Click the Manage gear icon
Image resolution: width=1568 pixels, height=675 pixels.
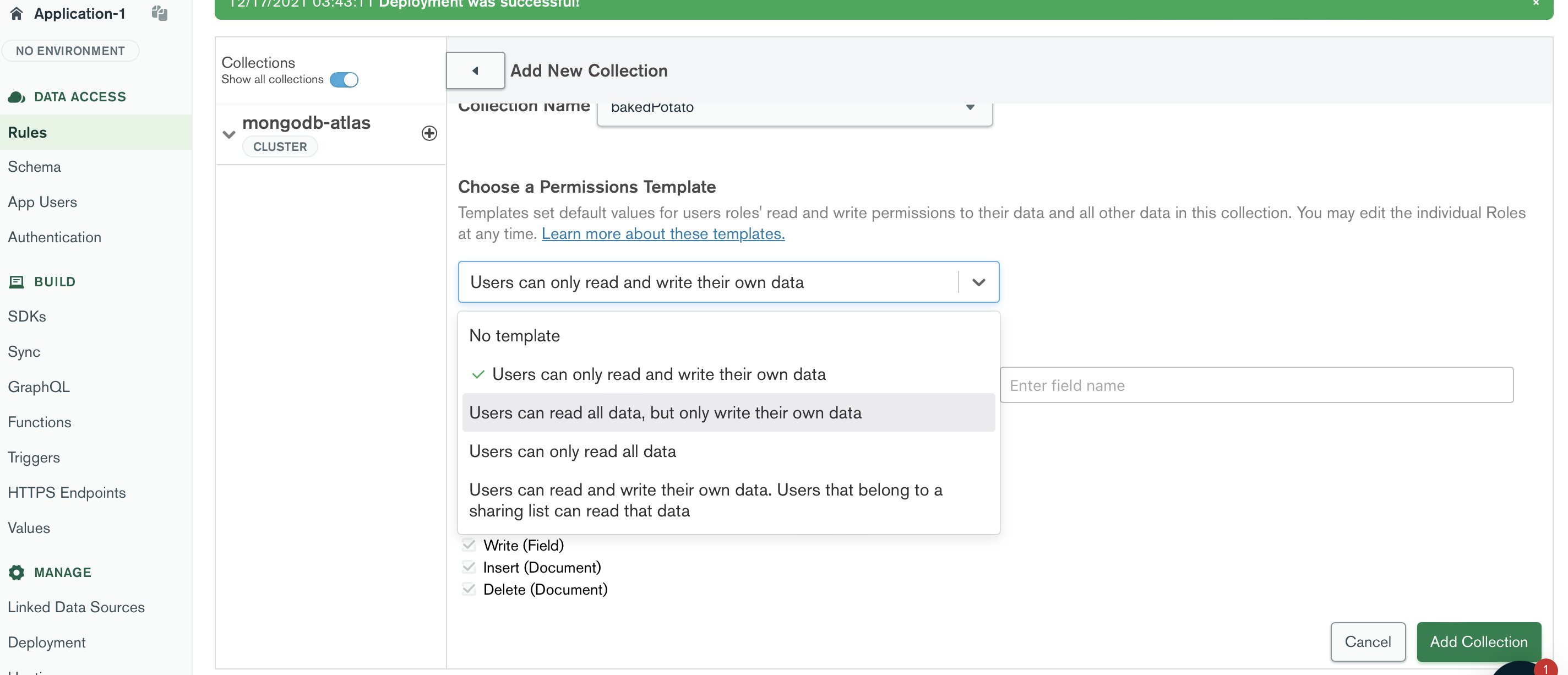(17, 572)
